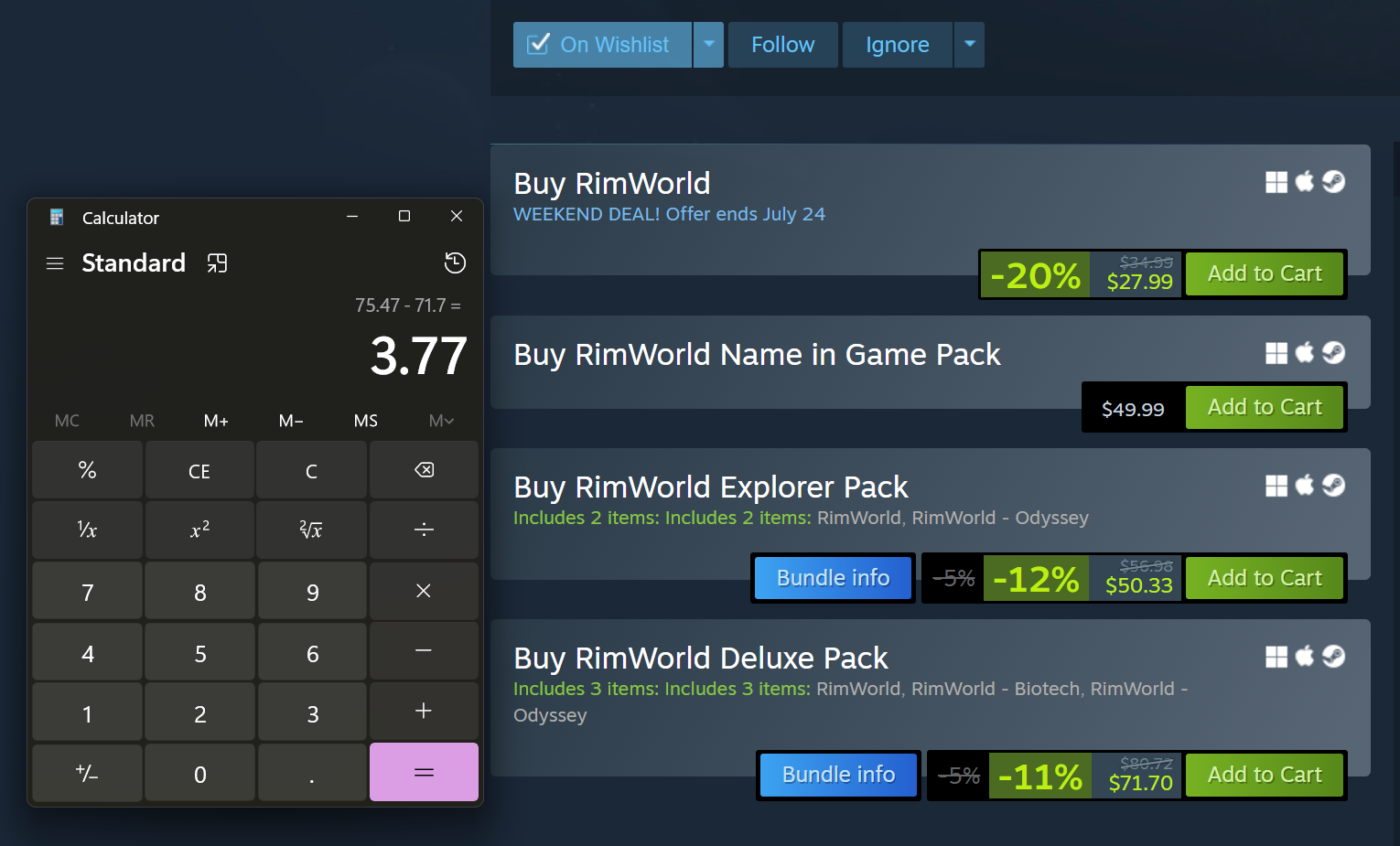
Task: Click Apple platform icon on Buy RimWorld row
Action: [1305, 181]
